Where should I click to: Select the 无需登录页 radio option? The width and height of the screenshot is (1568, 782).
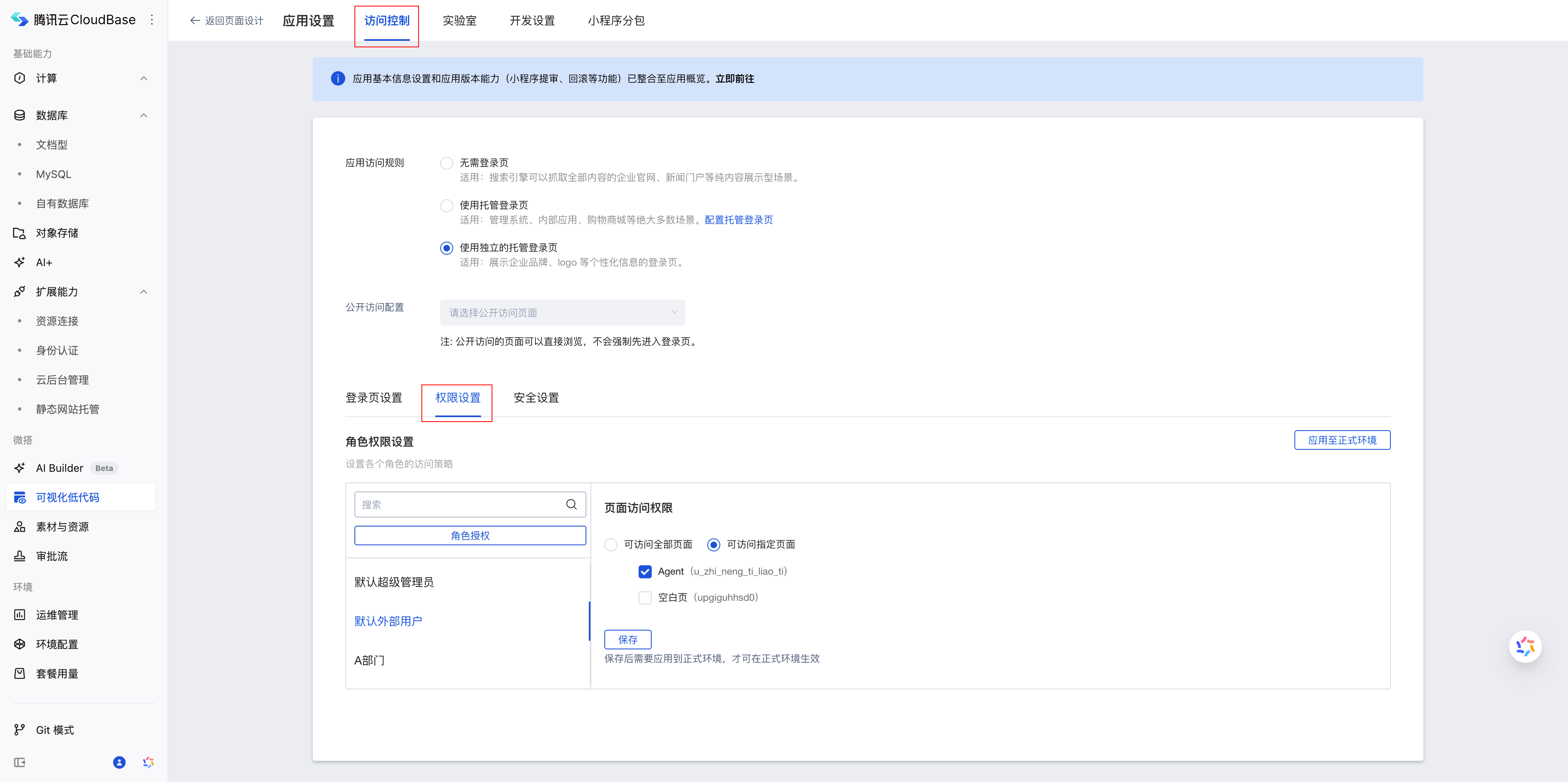click(x=446, y=163)
